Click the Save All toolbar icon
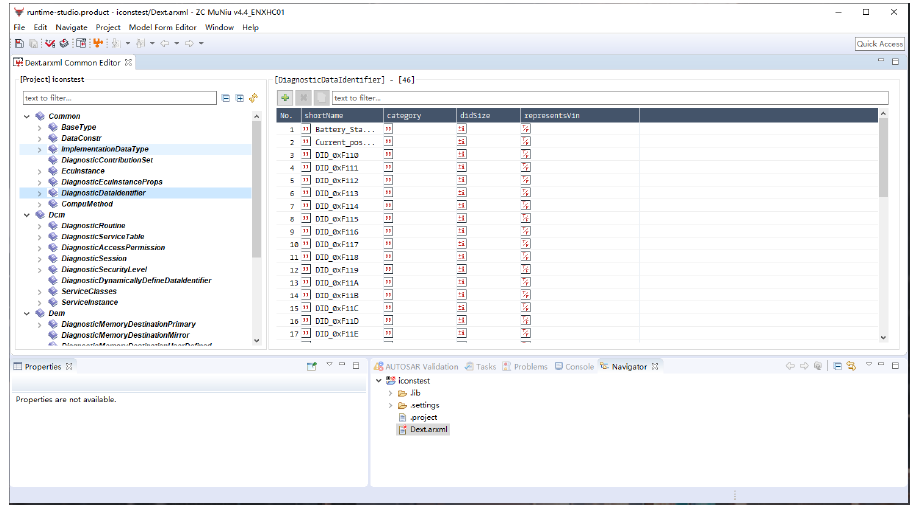Viewport: 917px width, 508px height. [x=33, y=43]
